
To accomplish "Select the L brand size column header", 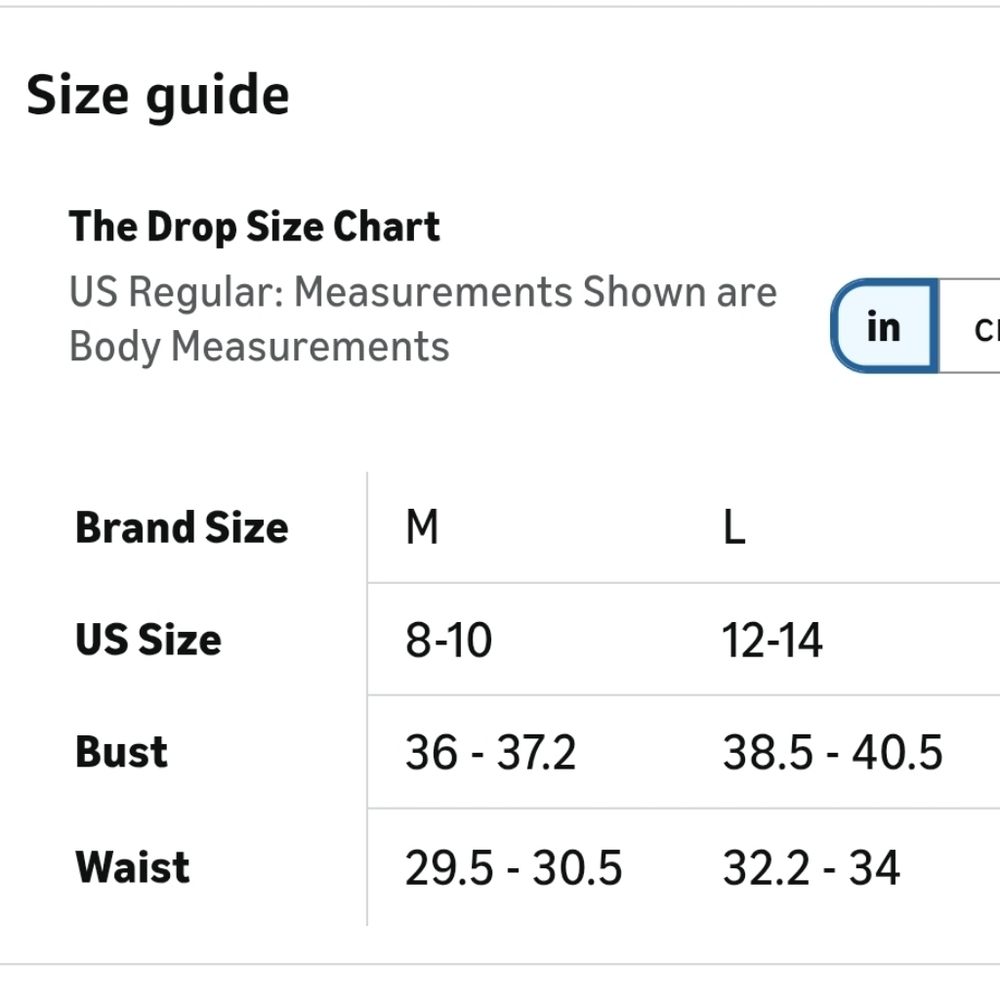I will (x=734, y=527).
